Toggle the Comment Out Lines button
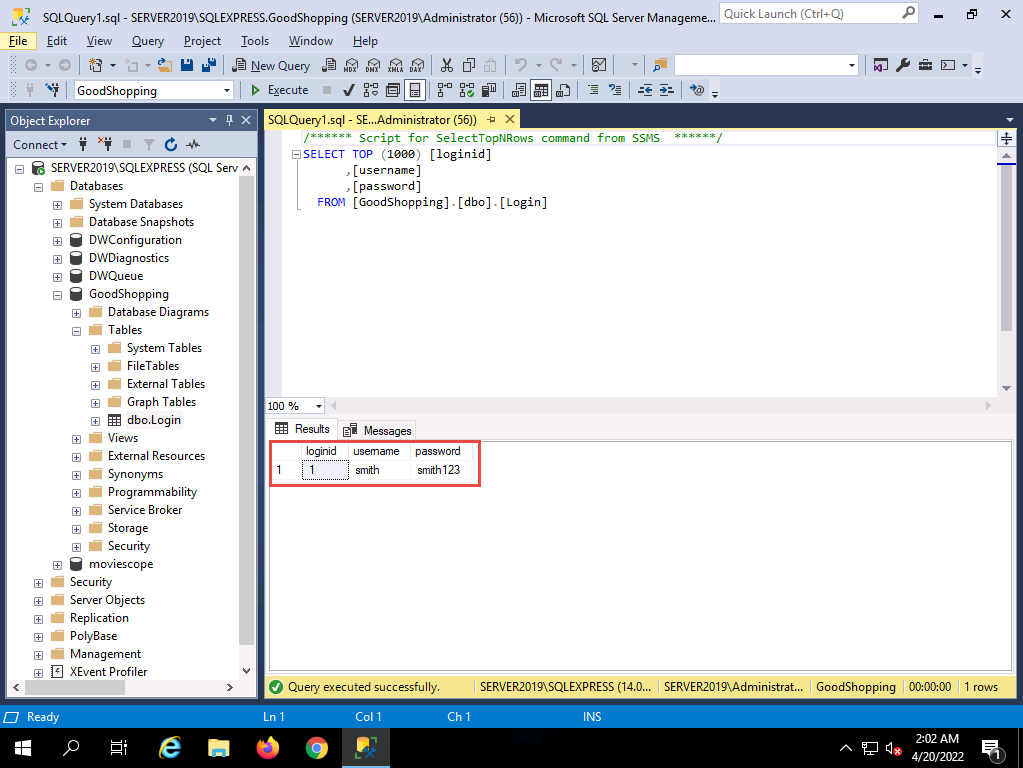Screen dimensions: 1023x768 point(593,90)
